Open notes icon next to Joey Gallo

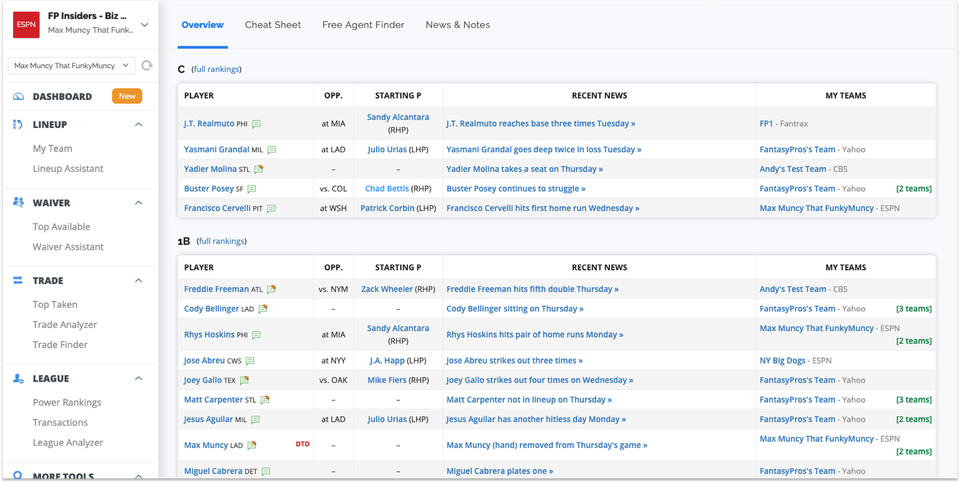(x=244, y=380)
